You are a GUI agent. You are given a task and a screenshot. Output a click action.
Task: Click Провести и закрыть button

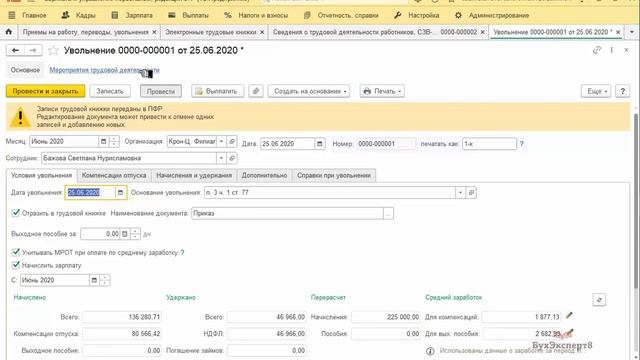click(x=45, y=91)
